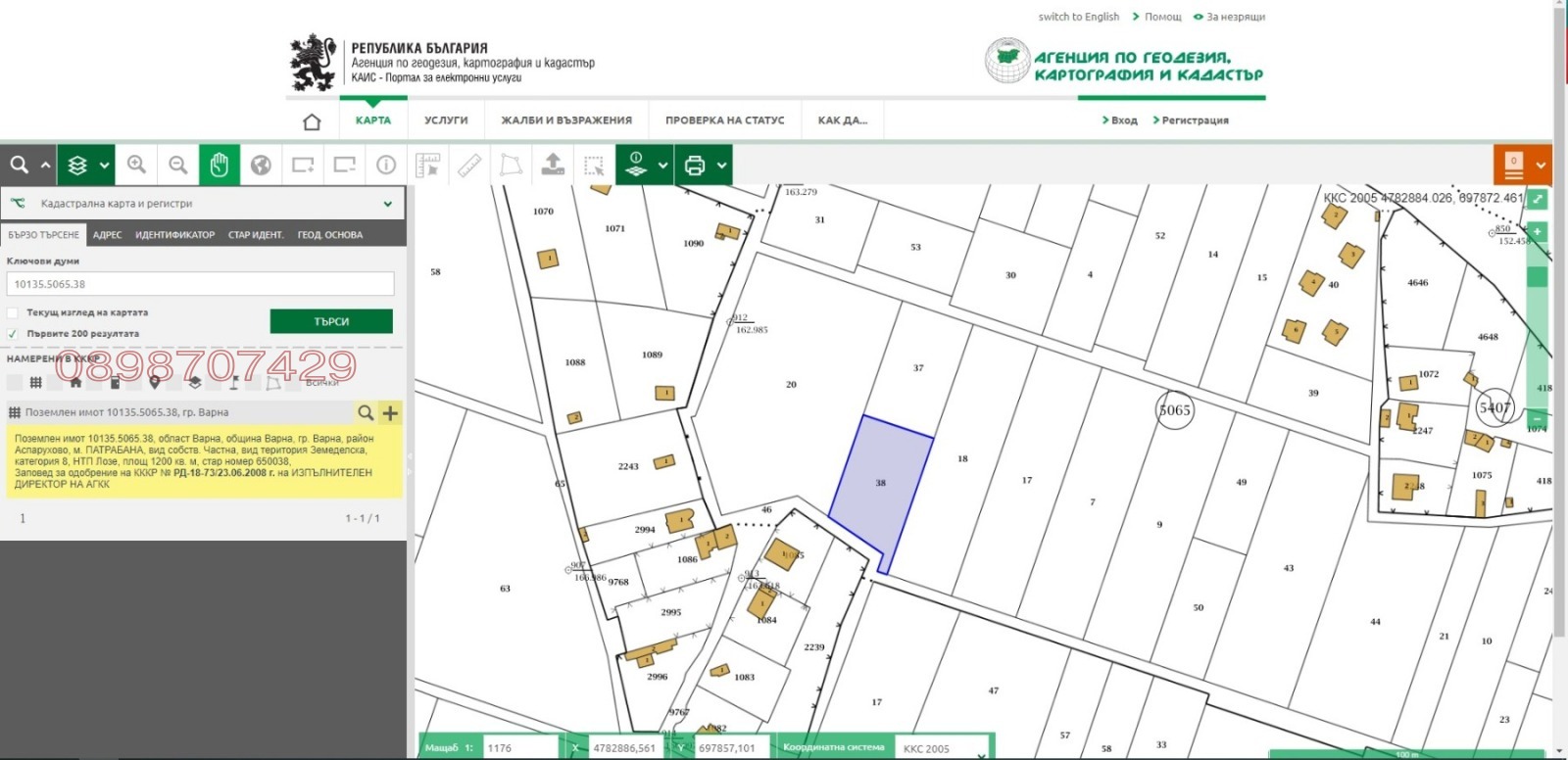Select the polygon area measure tool
The width and height of the screenshot is (1568, 760).
coord(511,165)
